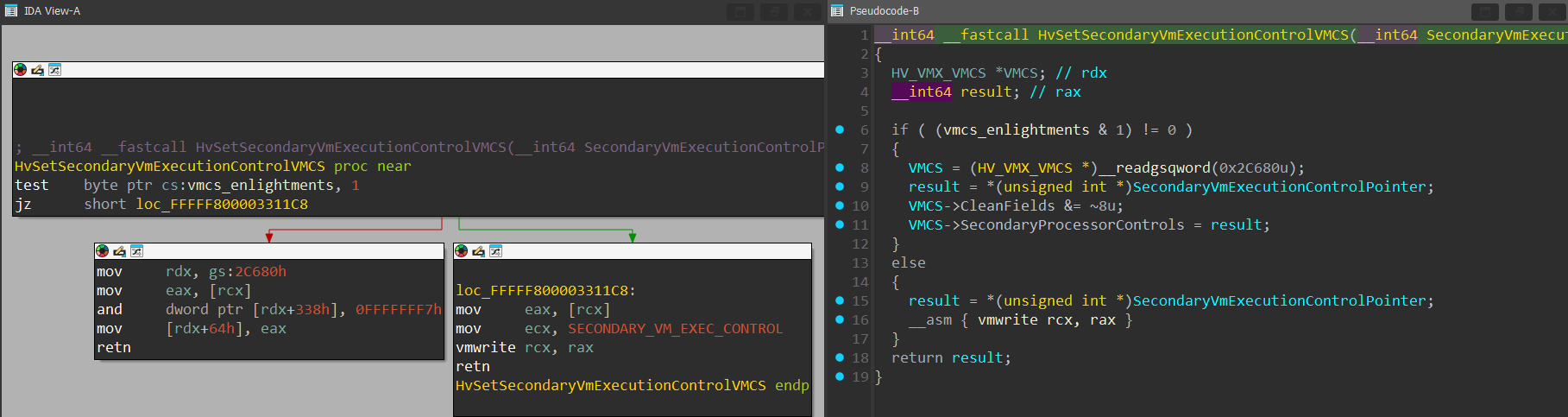Click 'gs:2C680h' operand in left block
The image size is (1568, 417).
(x=248, y=271)
